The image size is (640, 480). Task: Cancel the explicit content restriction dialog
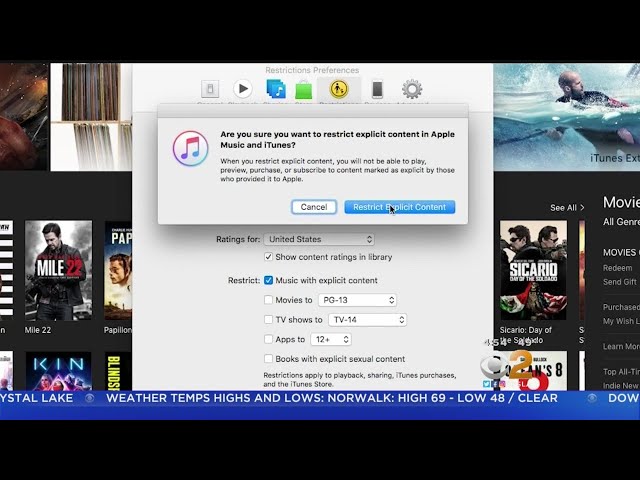tap(314, 207)
